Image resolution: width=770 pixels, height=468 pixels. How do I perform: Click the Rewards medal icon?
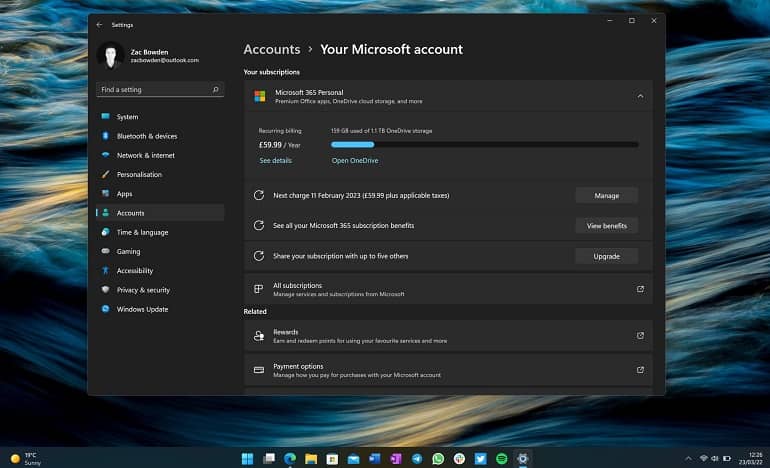click(x=259, y=336)
